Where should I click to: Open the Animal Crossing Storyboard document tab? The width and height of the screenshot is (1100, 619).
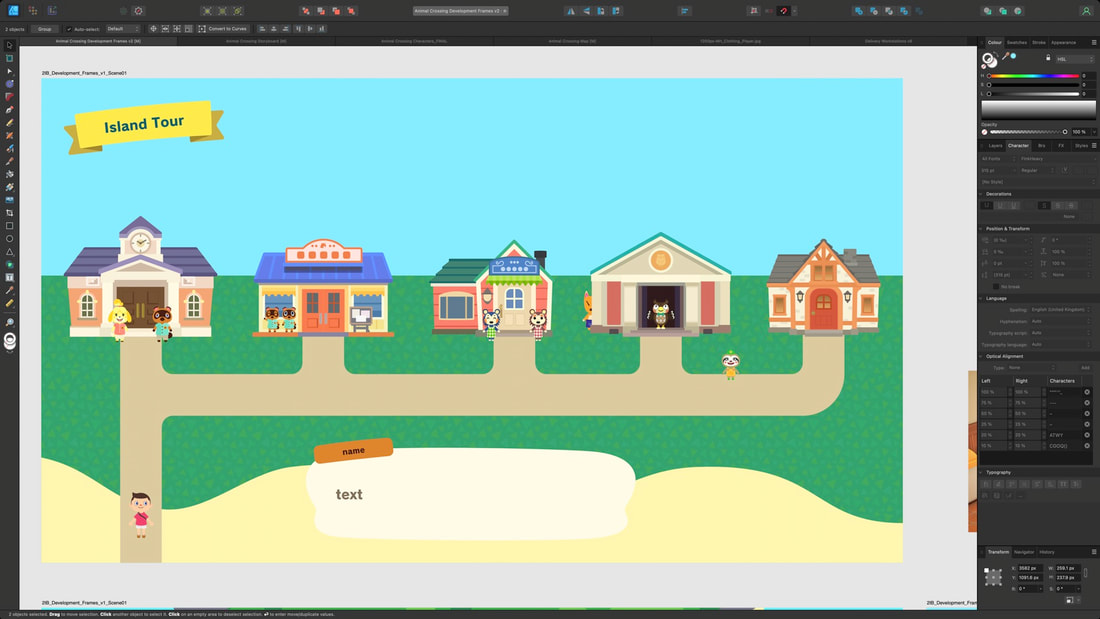point(256,41)
